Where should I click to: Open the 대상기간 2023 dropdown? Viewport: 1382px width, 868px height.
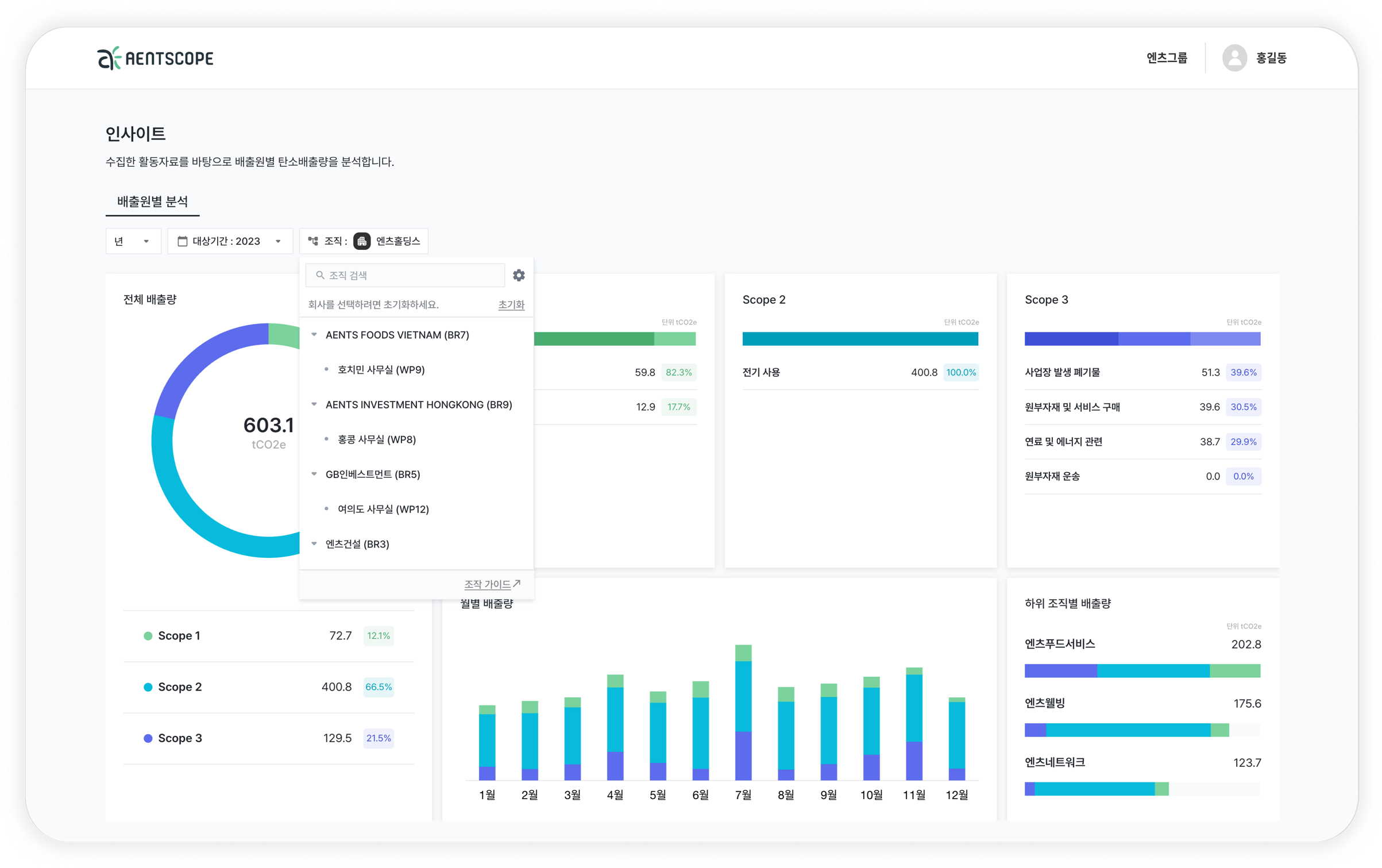(x=230, y=241)
